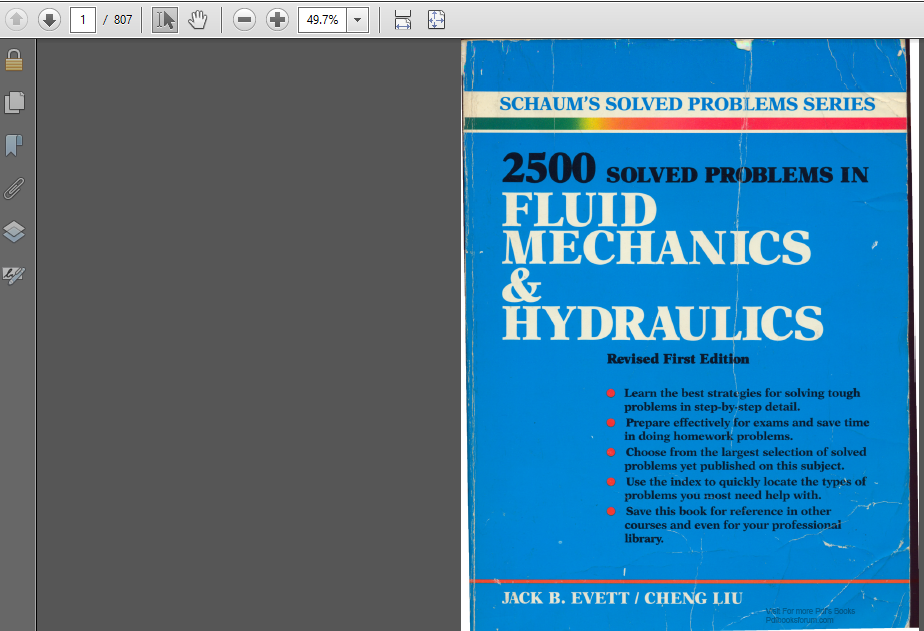Viewport: 924px width, 631px height.
Task: Click 'SCHAUM'S SOLVED PROBLEMS SERIES' heading
Action: (687, 104)
